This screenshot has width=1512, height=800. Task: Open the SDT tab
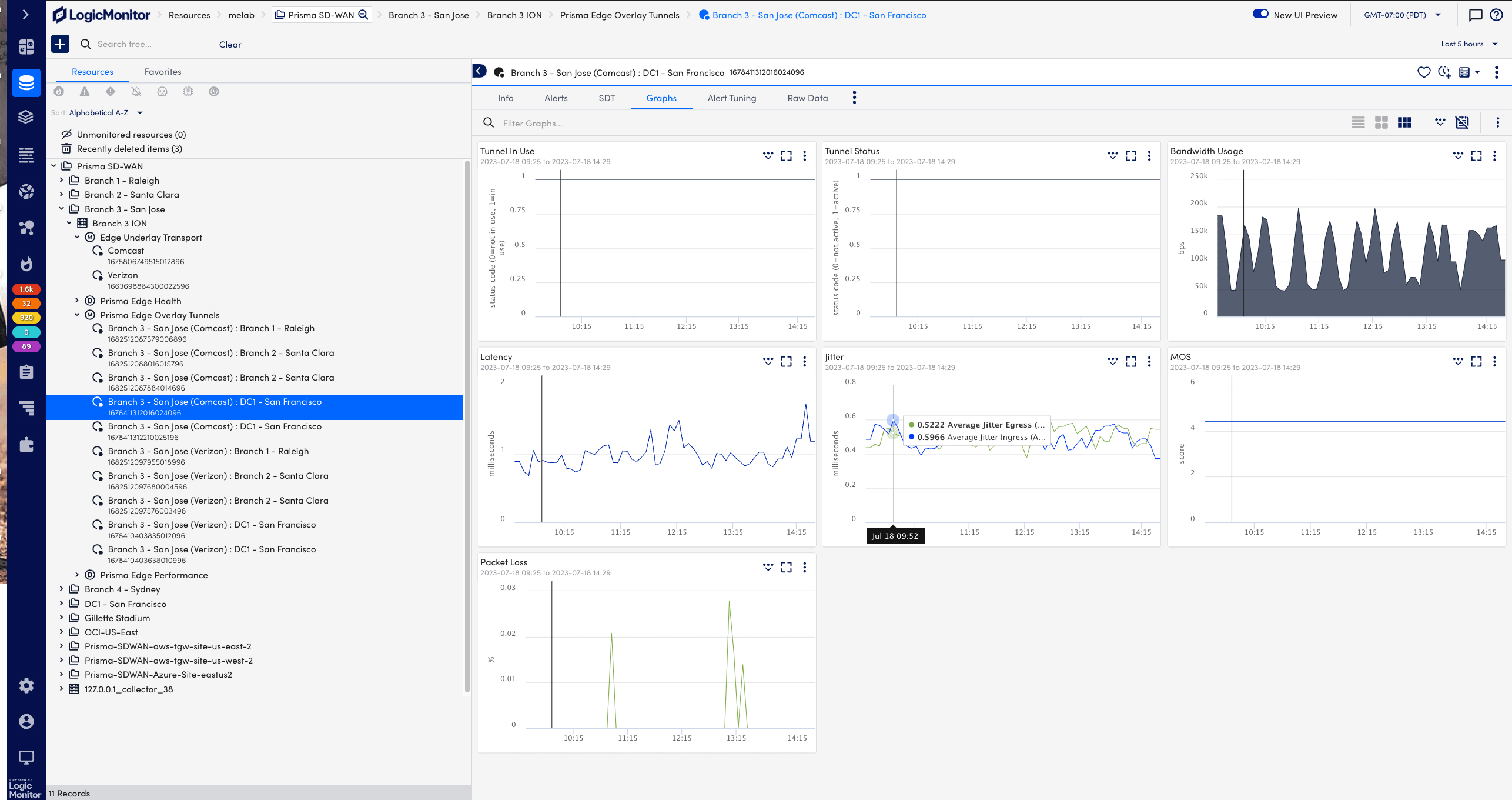607,98
